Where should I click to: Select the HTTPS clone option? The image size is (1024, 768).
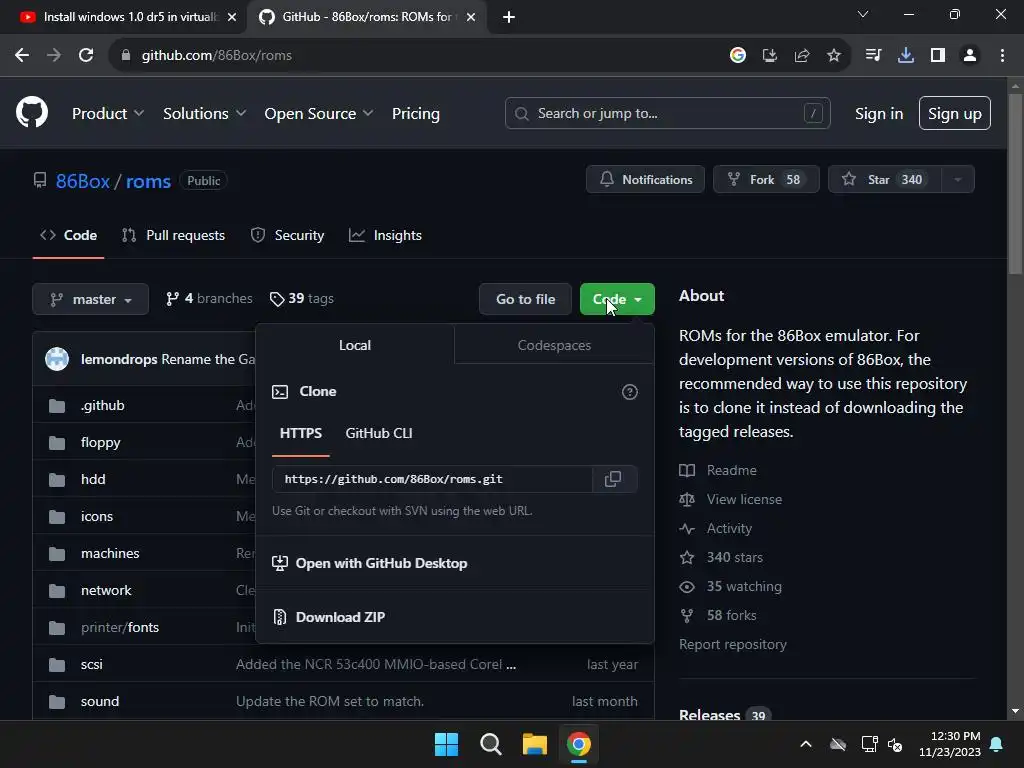pyautogui.click(x=300, y=433)
